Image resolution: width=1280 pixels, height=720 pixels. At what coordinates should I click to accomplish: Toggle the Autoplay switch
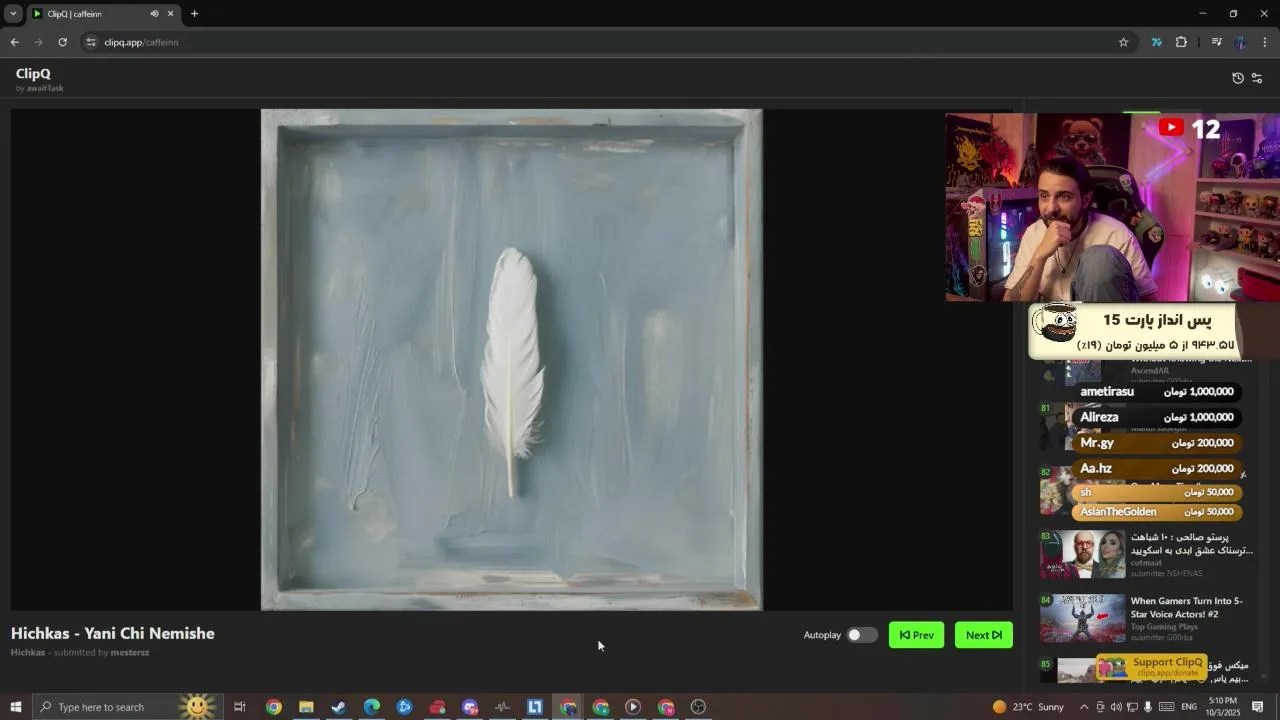[862, 635]
